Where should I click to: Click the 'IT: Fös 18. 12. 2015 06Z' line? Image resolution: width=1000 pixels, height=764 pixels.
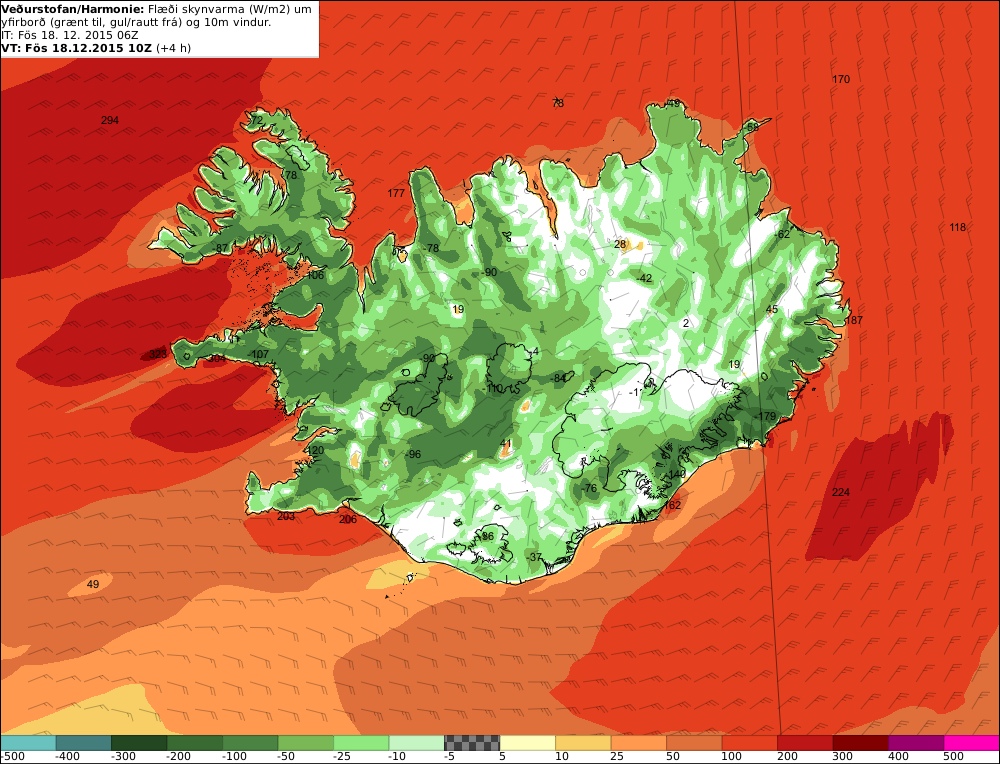click(70, 35)
